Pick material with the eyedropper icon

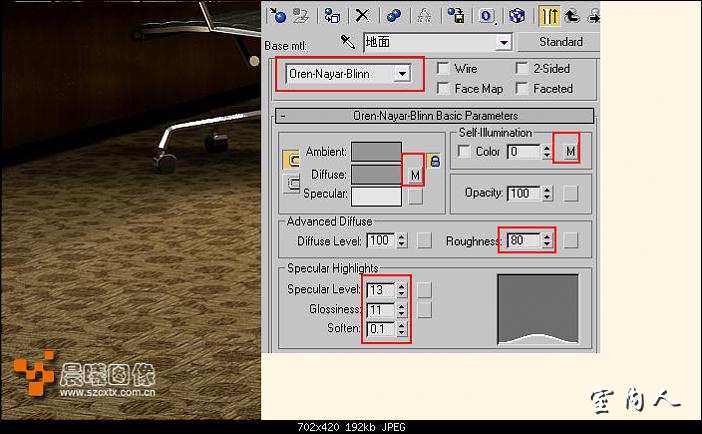point(347,42)
